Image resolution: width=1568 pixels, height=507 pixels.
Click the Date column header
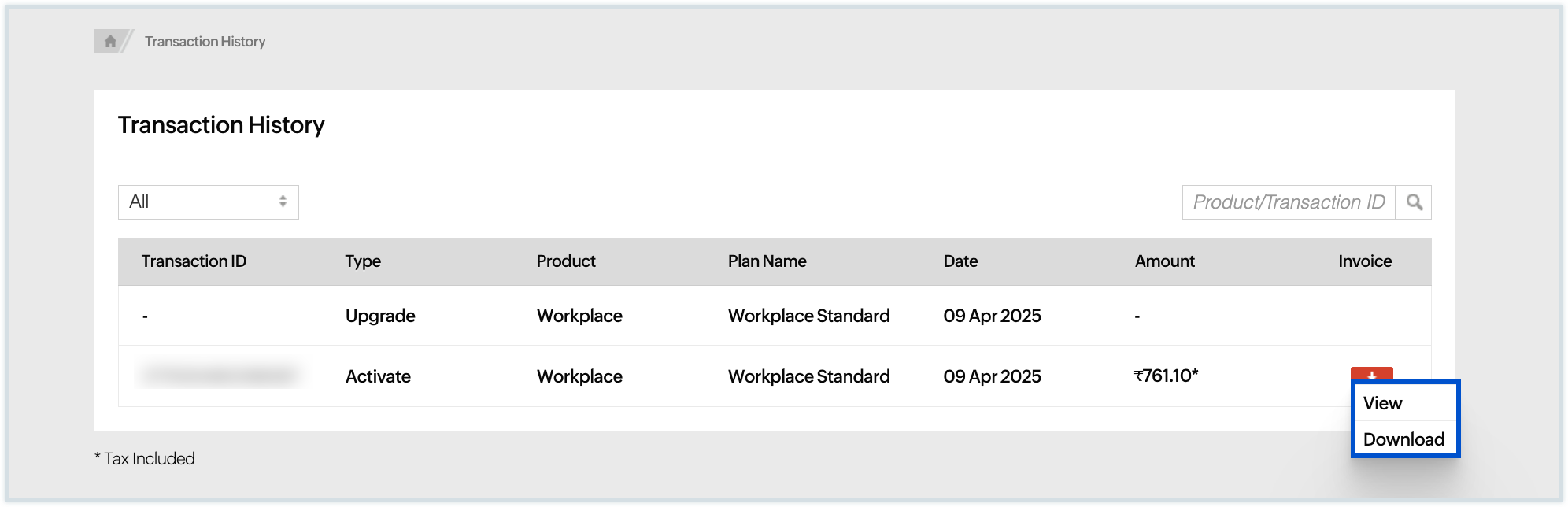point(960,261)
